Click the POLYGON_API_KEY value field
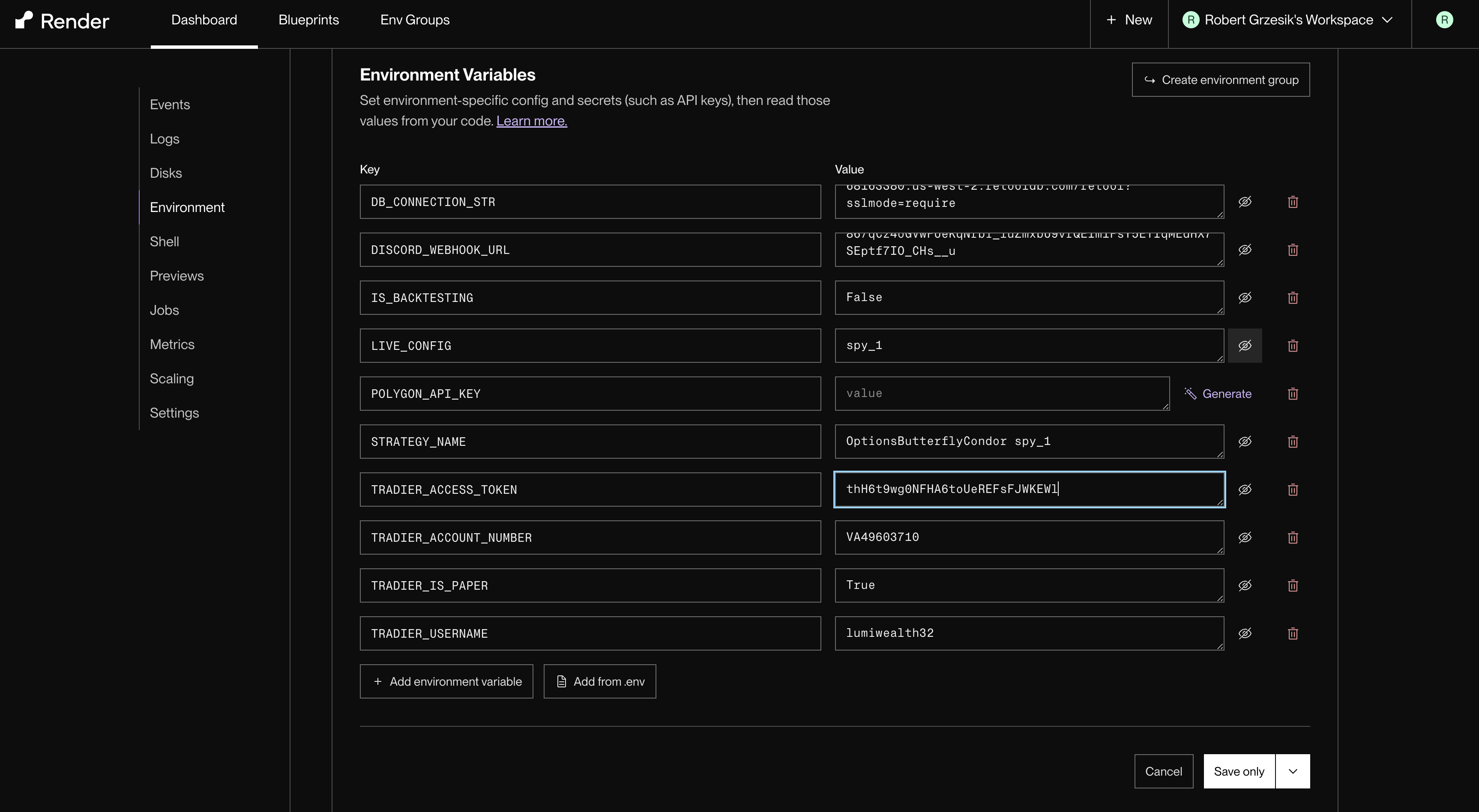 (x=1001, y=394)
